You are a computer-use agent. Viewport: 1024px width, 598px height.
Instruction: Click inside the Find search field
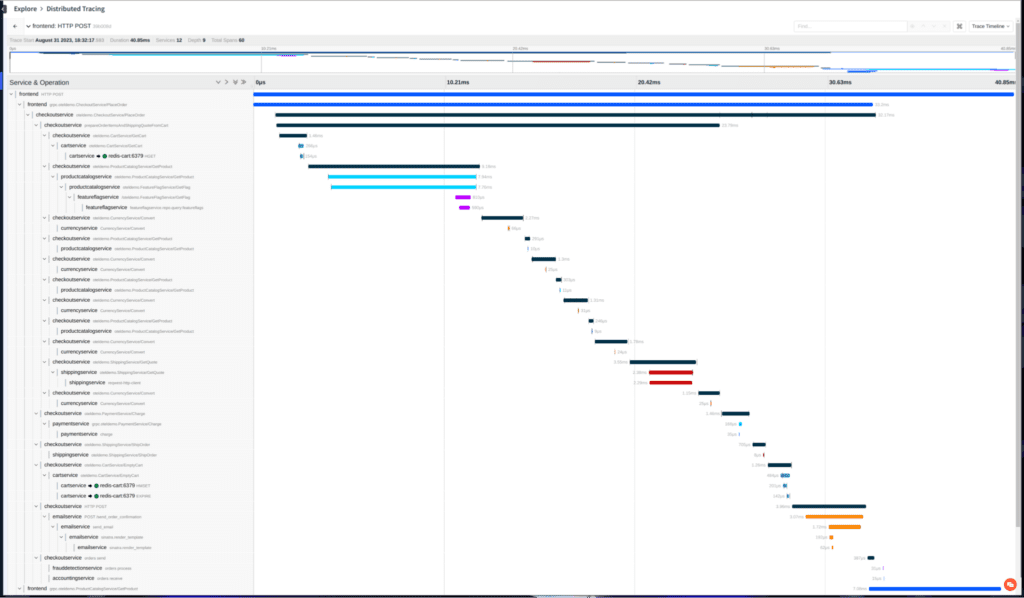tap(850, 26)
